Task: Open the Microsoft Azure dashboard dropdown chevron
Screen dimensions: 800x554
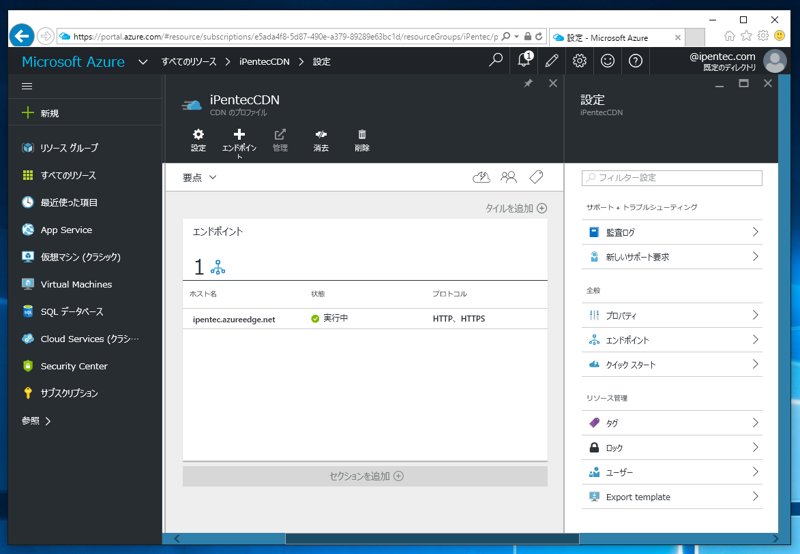Action: tap(143, 62)
